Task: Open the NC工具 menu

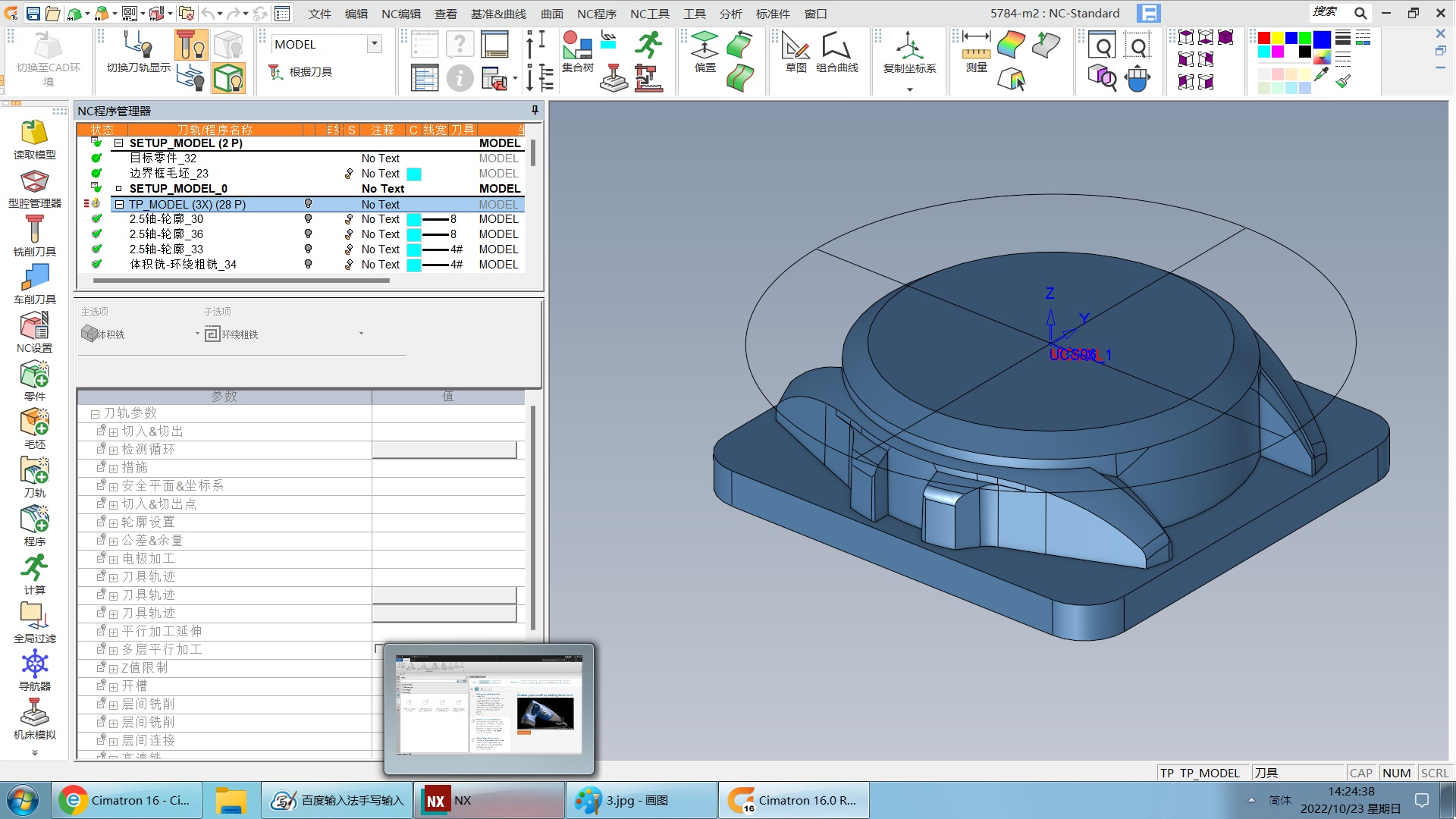Action: 649,14
